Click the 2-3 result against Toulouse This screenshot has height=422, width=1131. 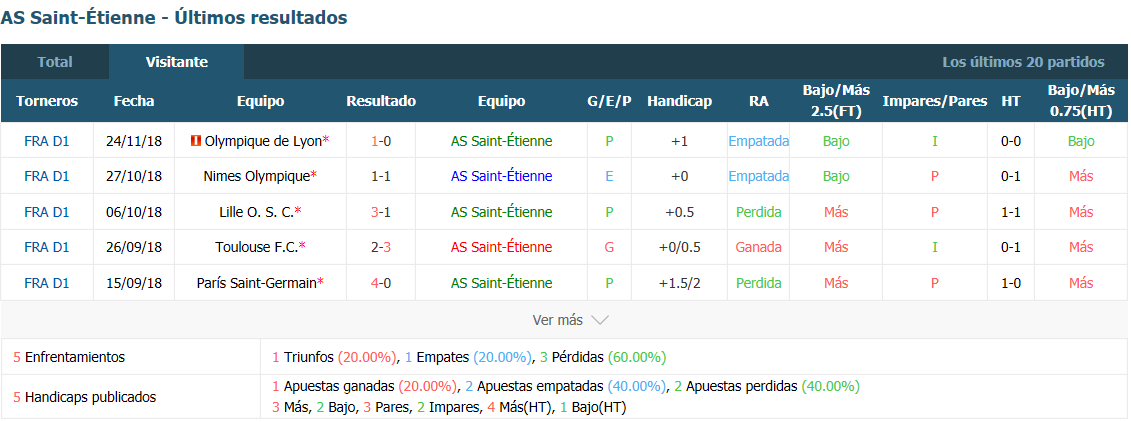point(381,247)
